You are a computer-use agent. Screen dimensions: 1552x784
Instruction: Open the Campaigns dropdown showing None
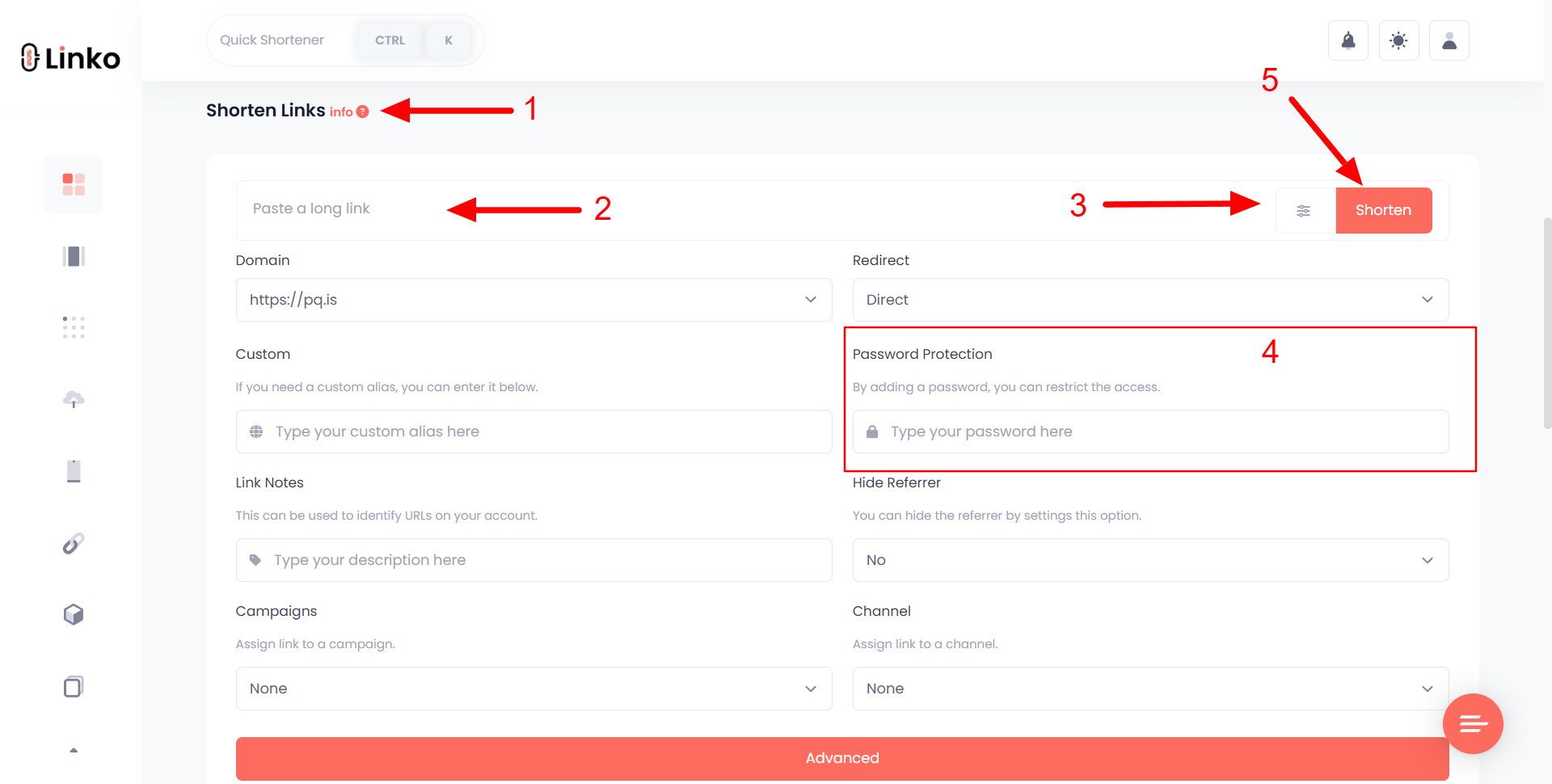point(533,689)
